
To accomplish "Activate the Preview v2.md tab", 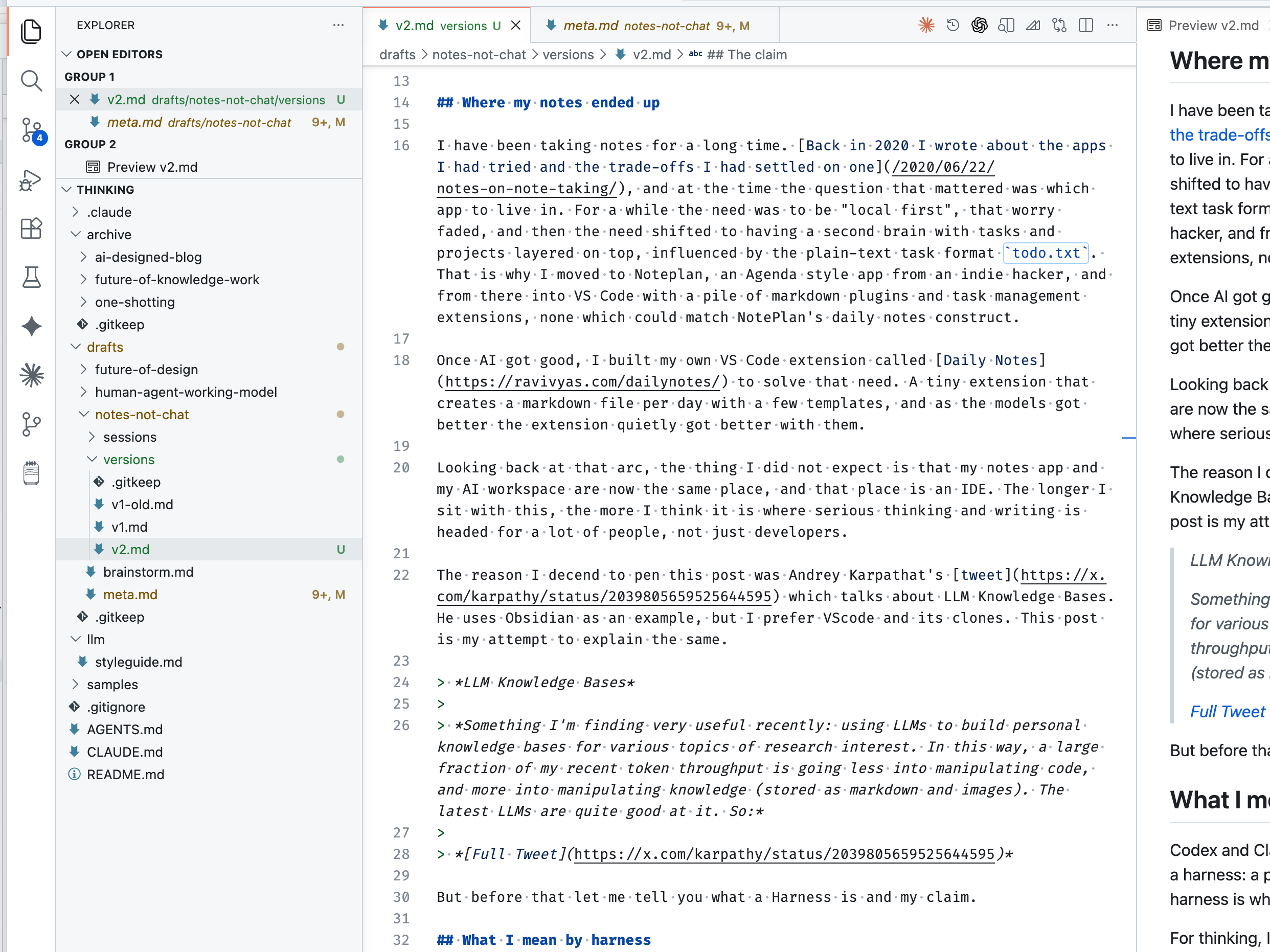I will tap(1204, 25).
